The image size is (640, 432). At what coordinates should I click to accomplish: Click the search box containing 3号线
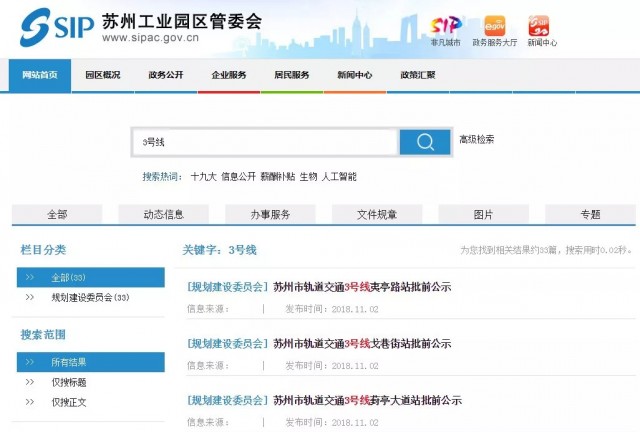(265, 142)
